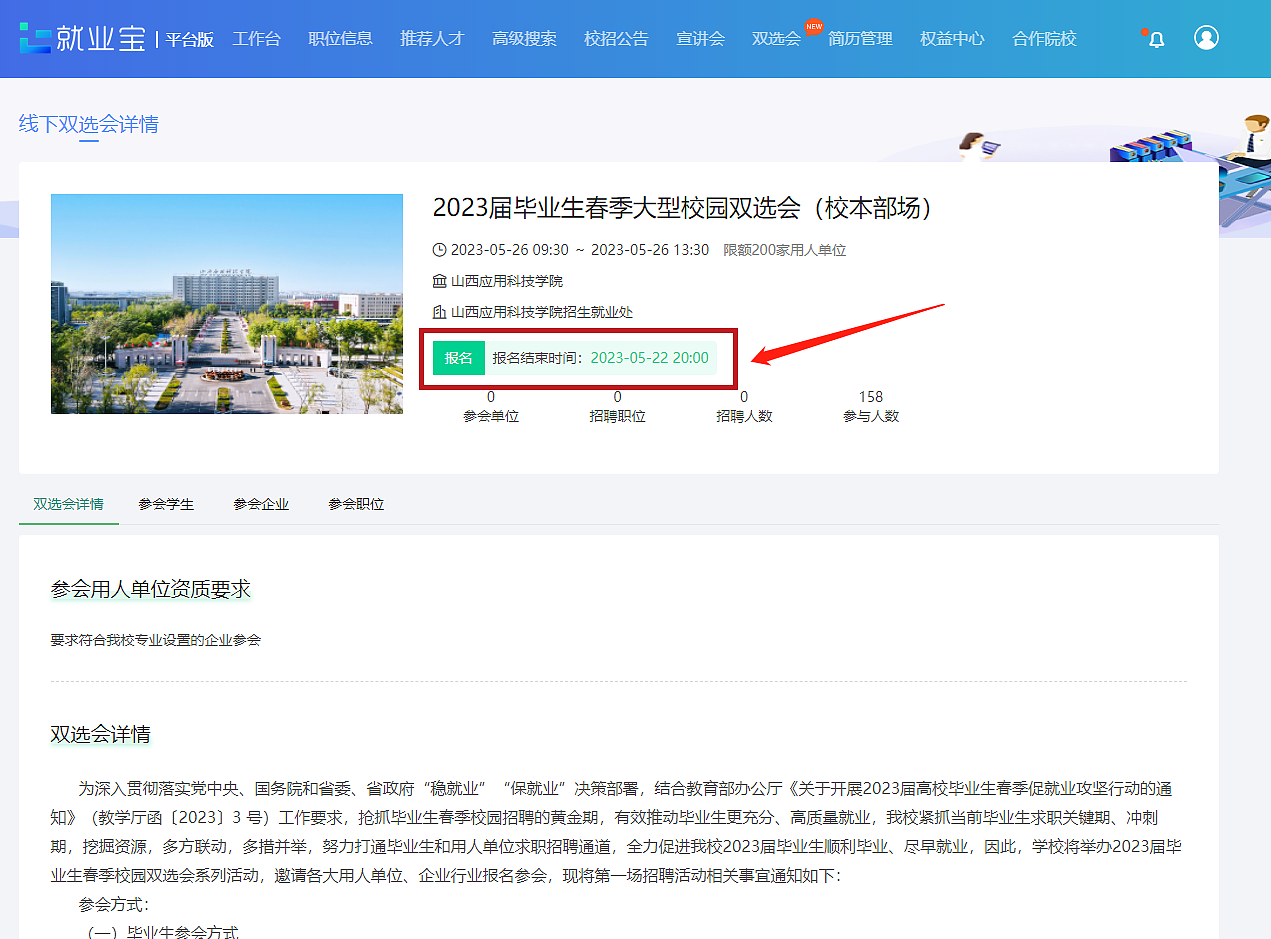Click 限额200家用人单位 text
The image size is (1271, 939).
785,250
